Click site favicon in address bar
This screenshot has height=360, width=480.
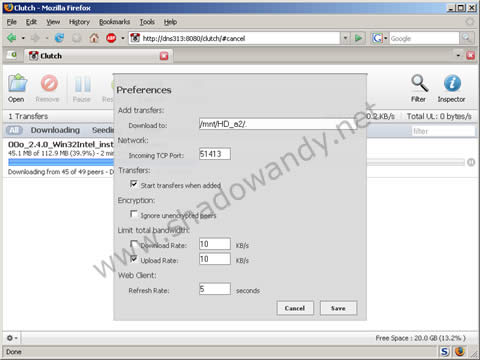click(x=135, y=38)
